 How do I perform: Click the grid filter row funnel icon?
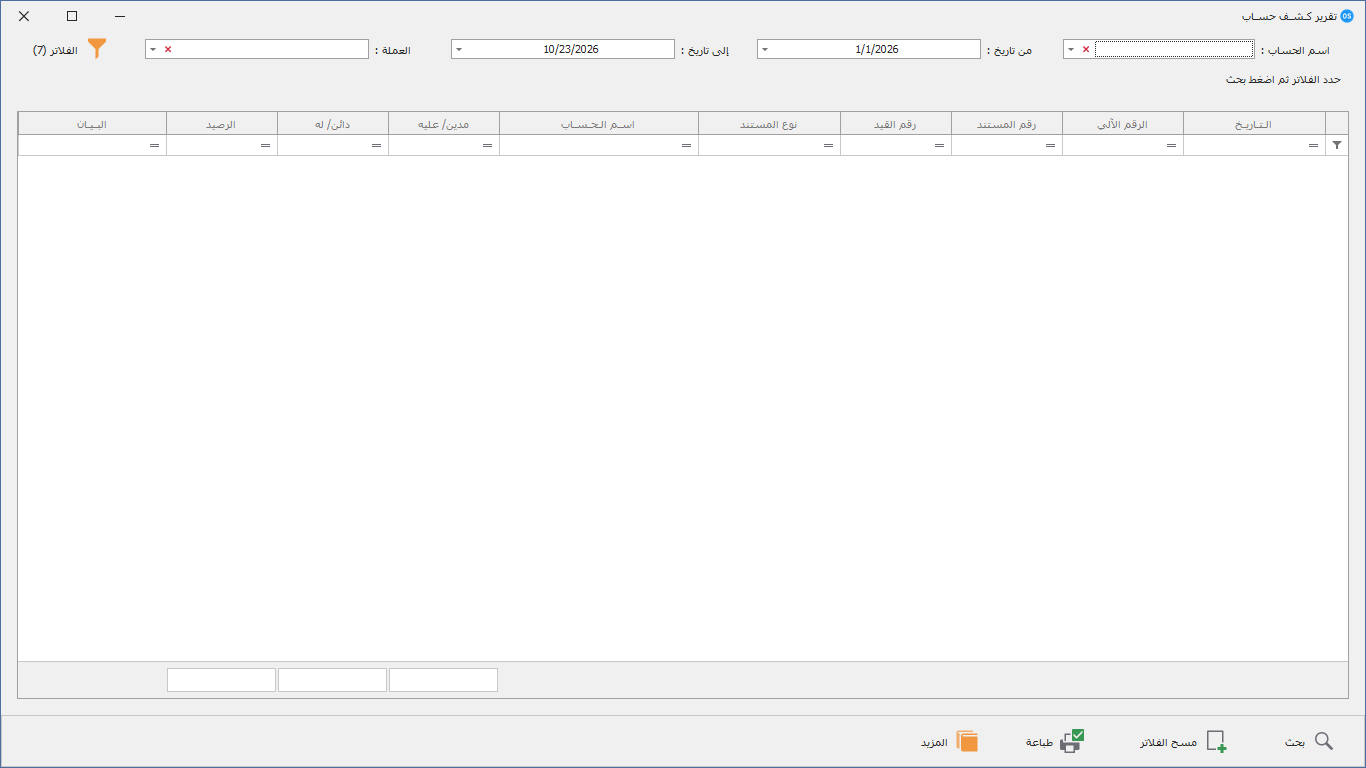1337,145
